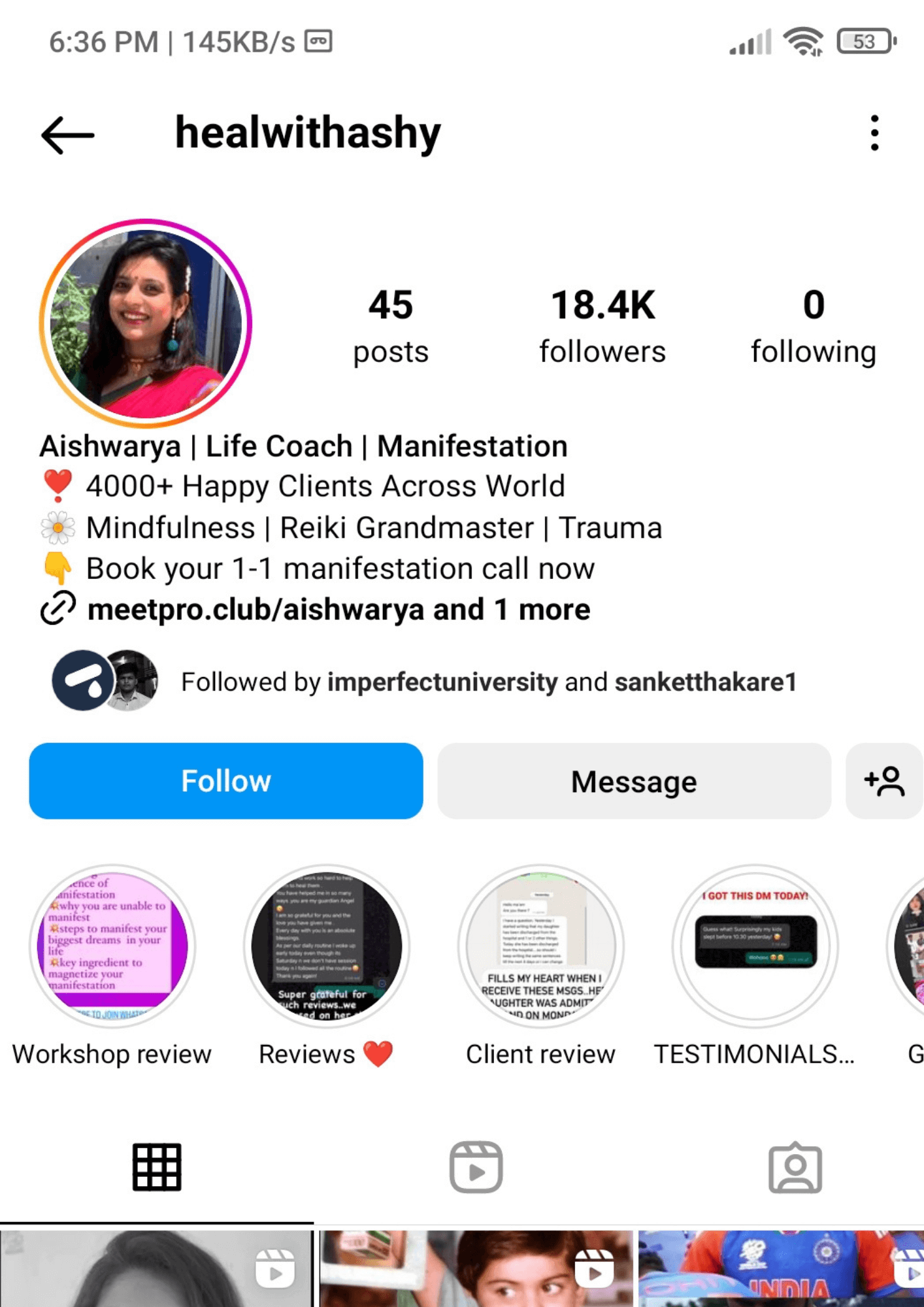Click the Message button
924x1307 pixels.
pyautogui.click(x=634, y=781)
